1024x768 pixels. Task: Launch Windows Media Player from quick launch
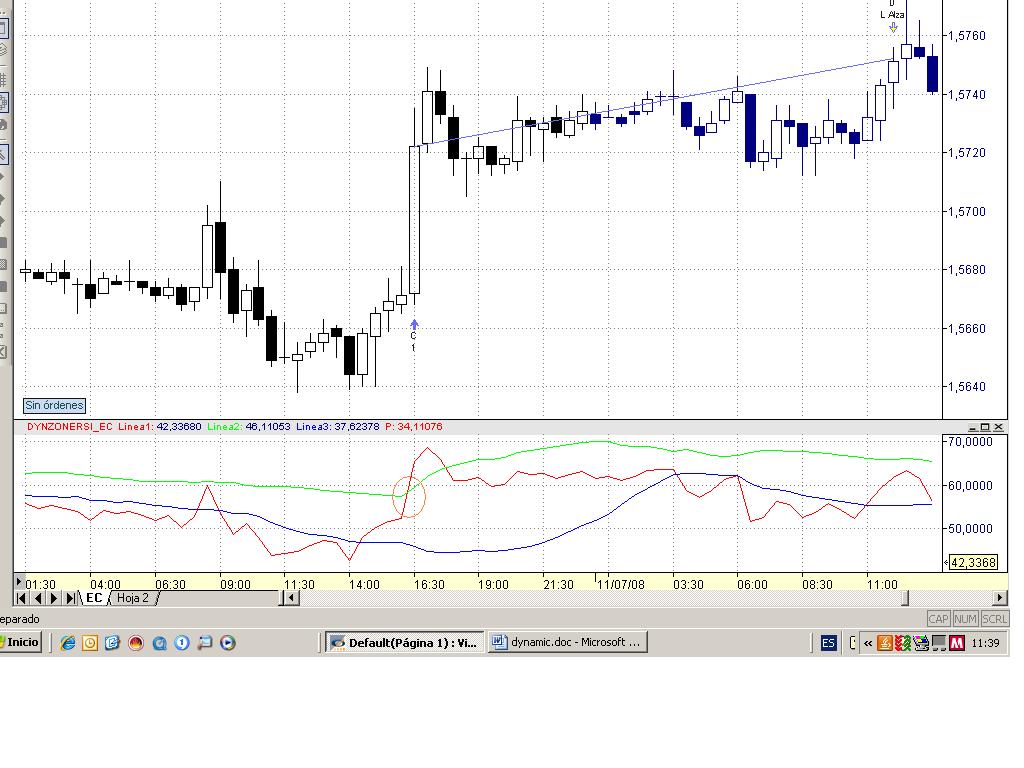(x=227, y=643)
